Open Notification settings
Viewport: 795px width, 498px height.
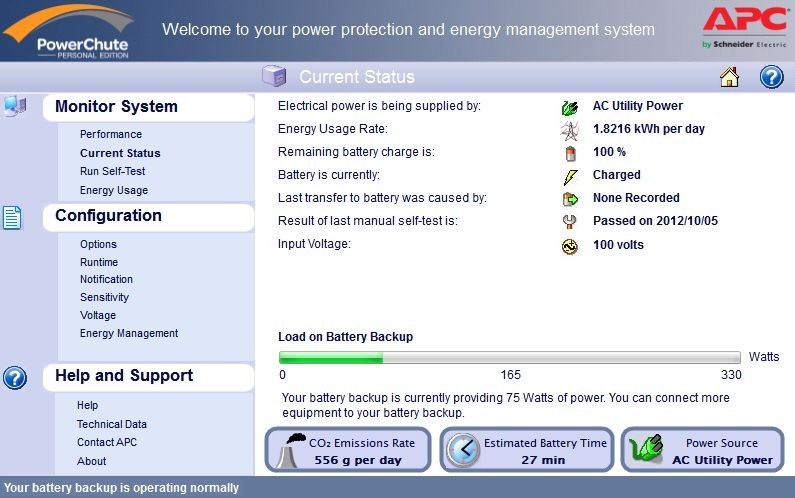point(106,279)
